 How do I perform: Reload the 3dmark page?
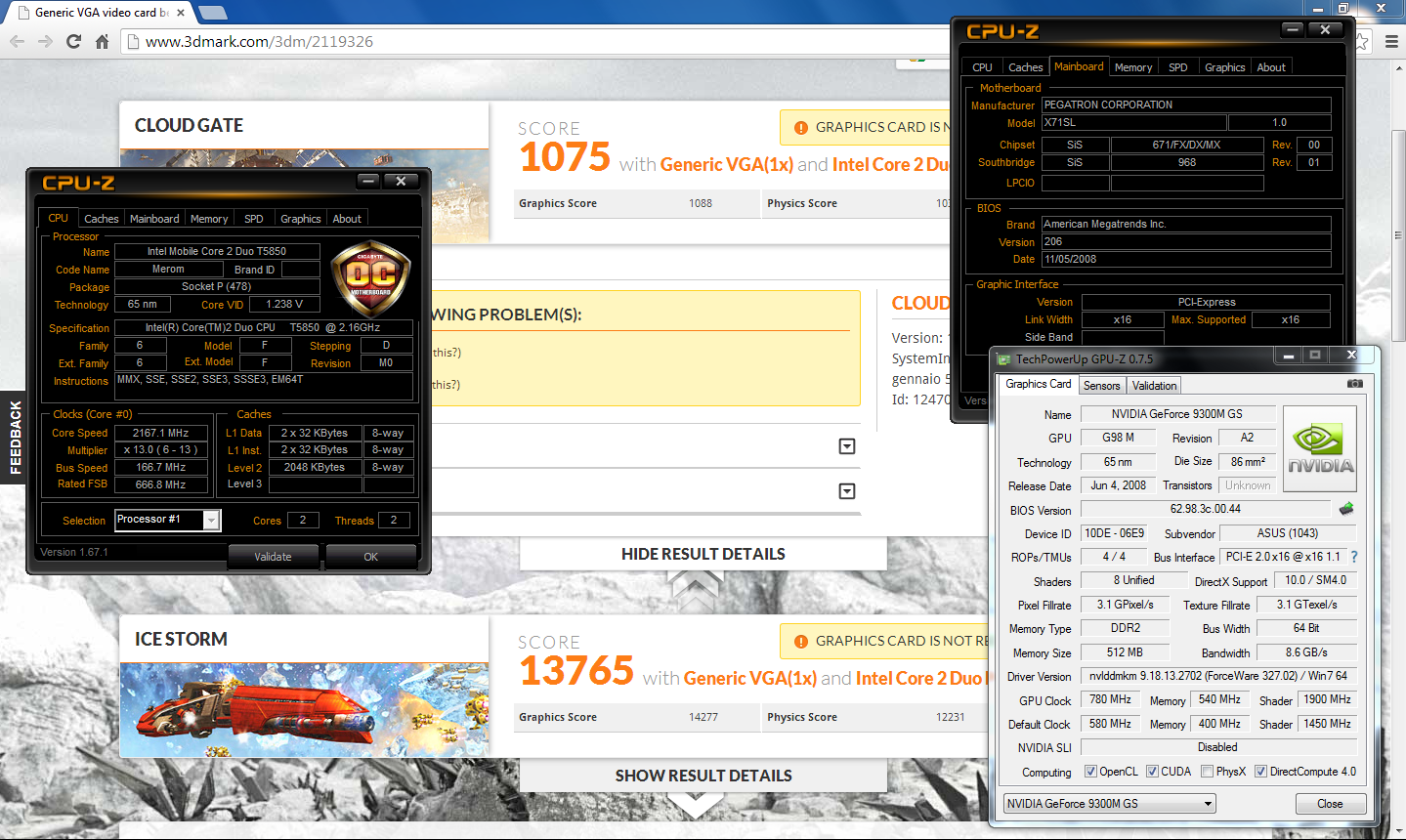(73, 41)
